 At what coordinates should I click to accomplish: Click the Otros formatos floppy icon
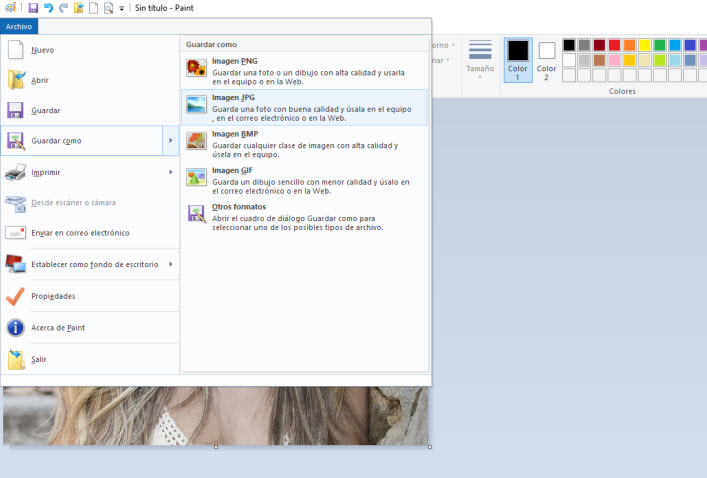click(x=197, y=213)
